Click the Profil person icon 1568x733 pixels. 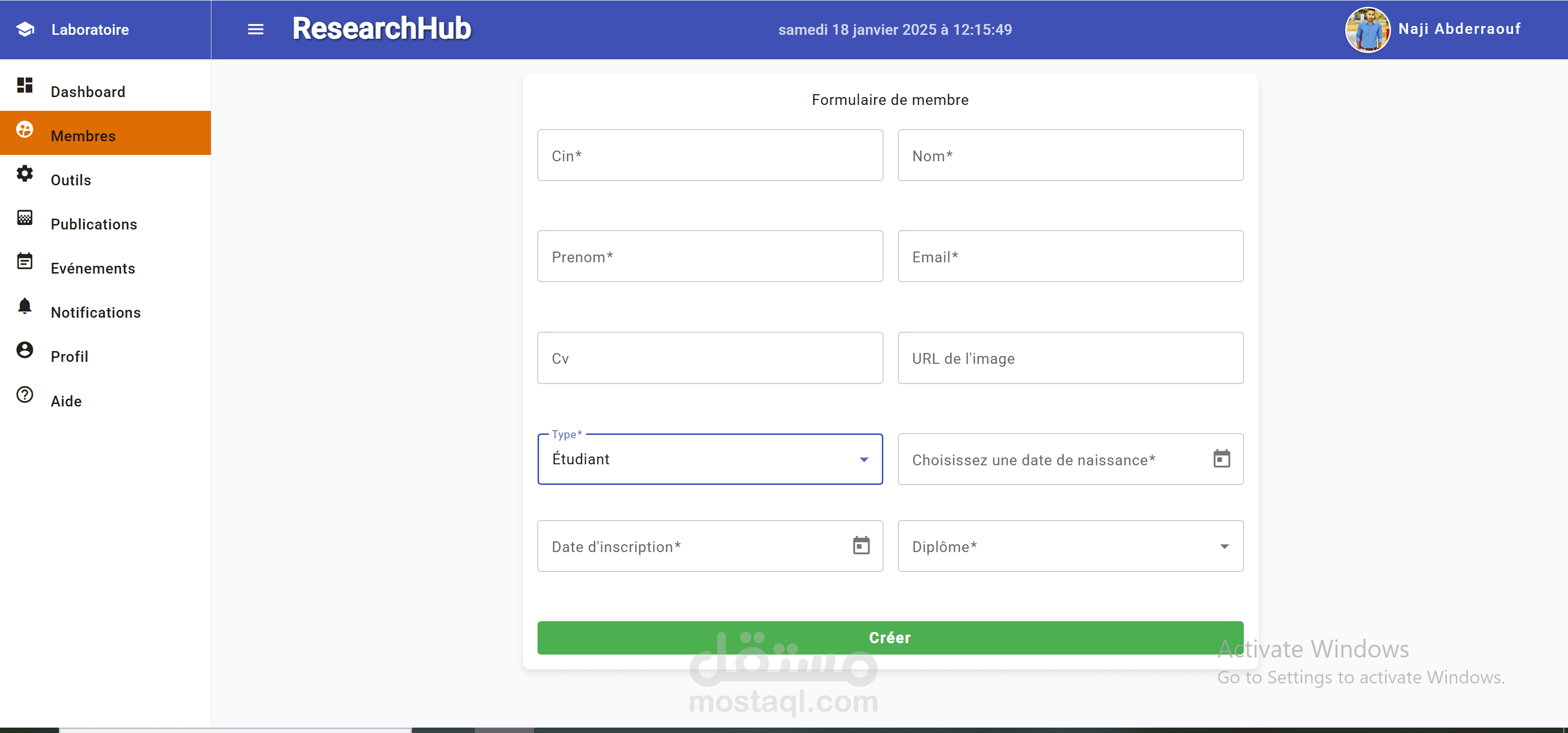[25, 350]
